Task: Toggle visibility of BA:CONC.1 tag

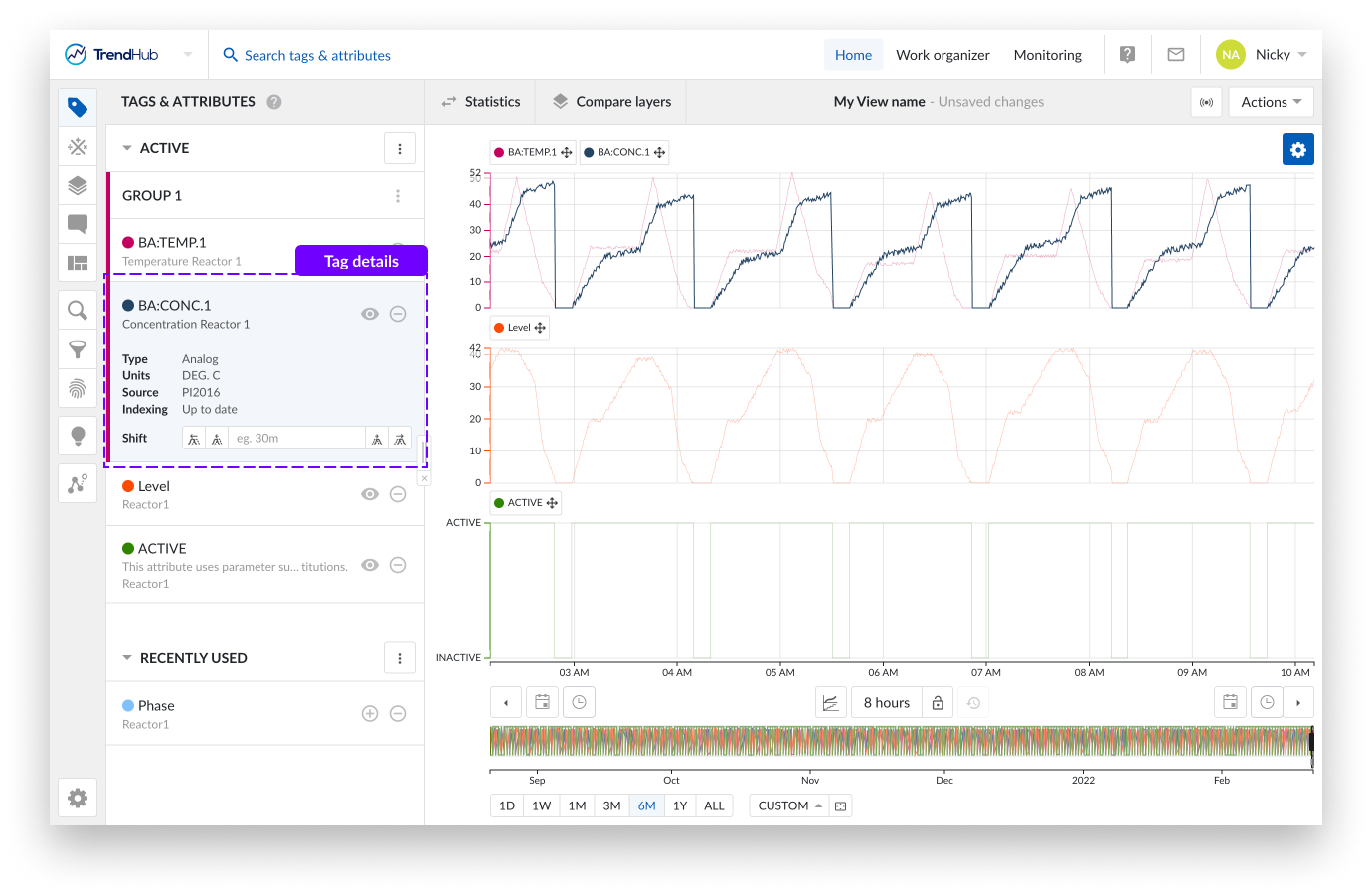Action: click(370, 314)
